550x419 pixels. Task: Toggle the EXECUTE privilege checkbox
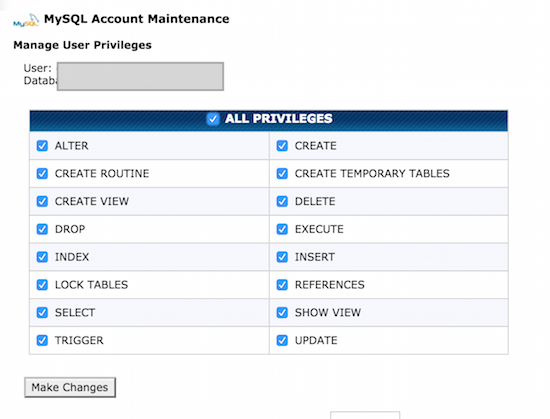pyautogui.click(x=282, y=229)
